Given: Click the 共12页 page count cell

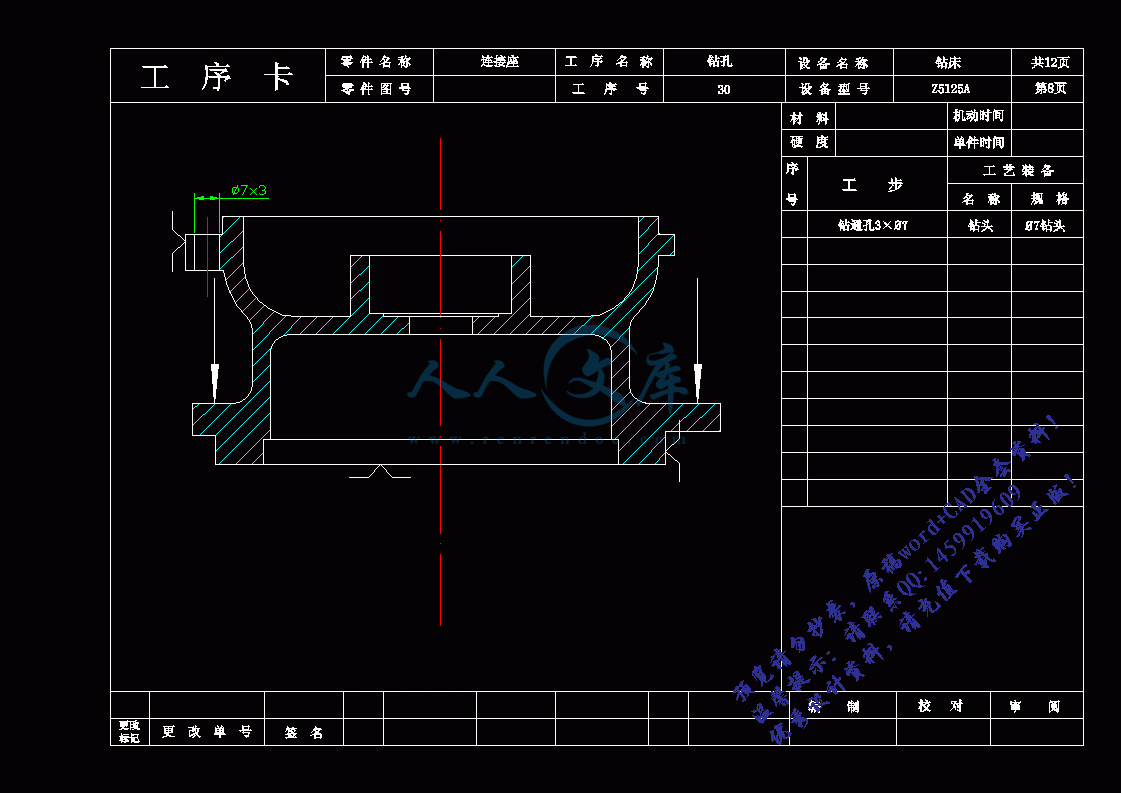Looking at the screenshot, I should [1047, 62].
